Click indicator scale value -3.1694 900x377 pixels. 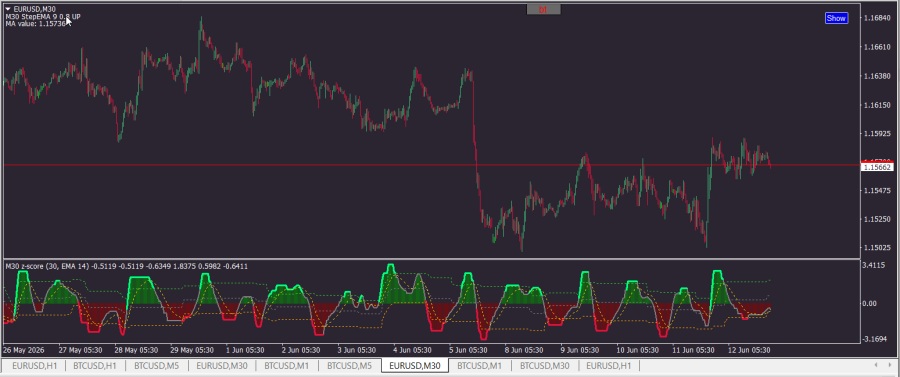point(874,339)
